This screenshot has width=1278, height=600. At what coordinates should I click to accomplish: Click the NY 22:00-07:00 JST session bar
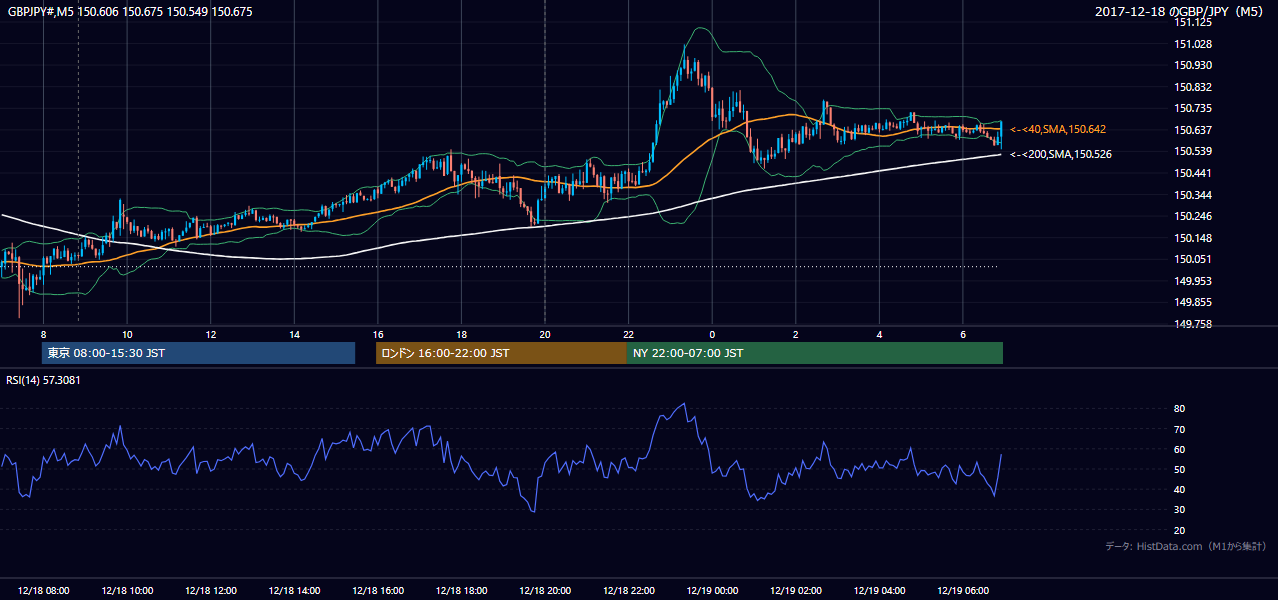point(815,353)
